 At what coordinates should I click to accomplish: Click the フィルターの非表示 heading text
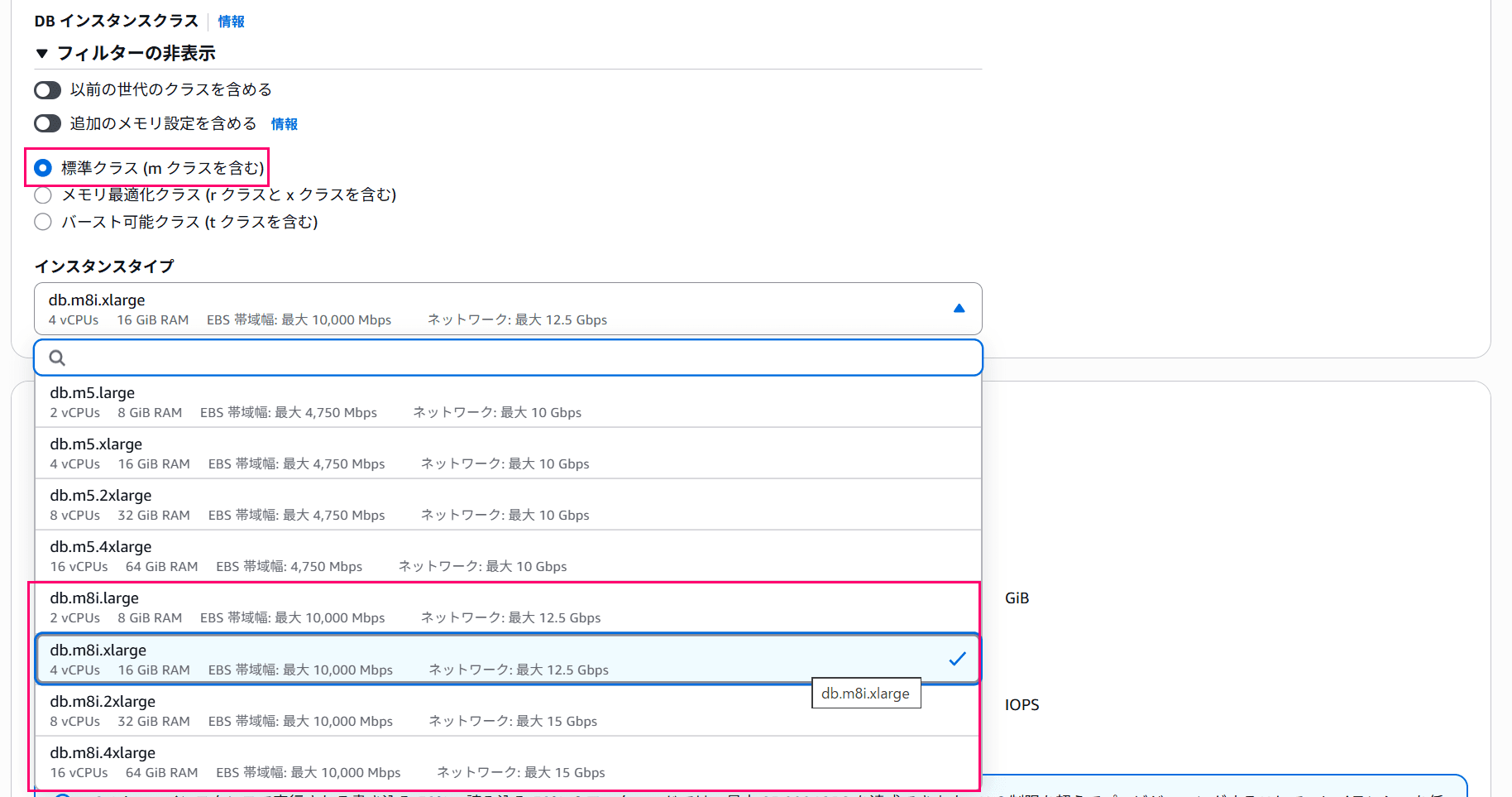point(136,54)
